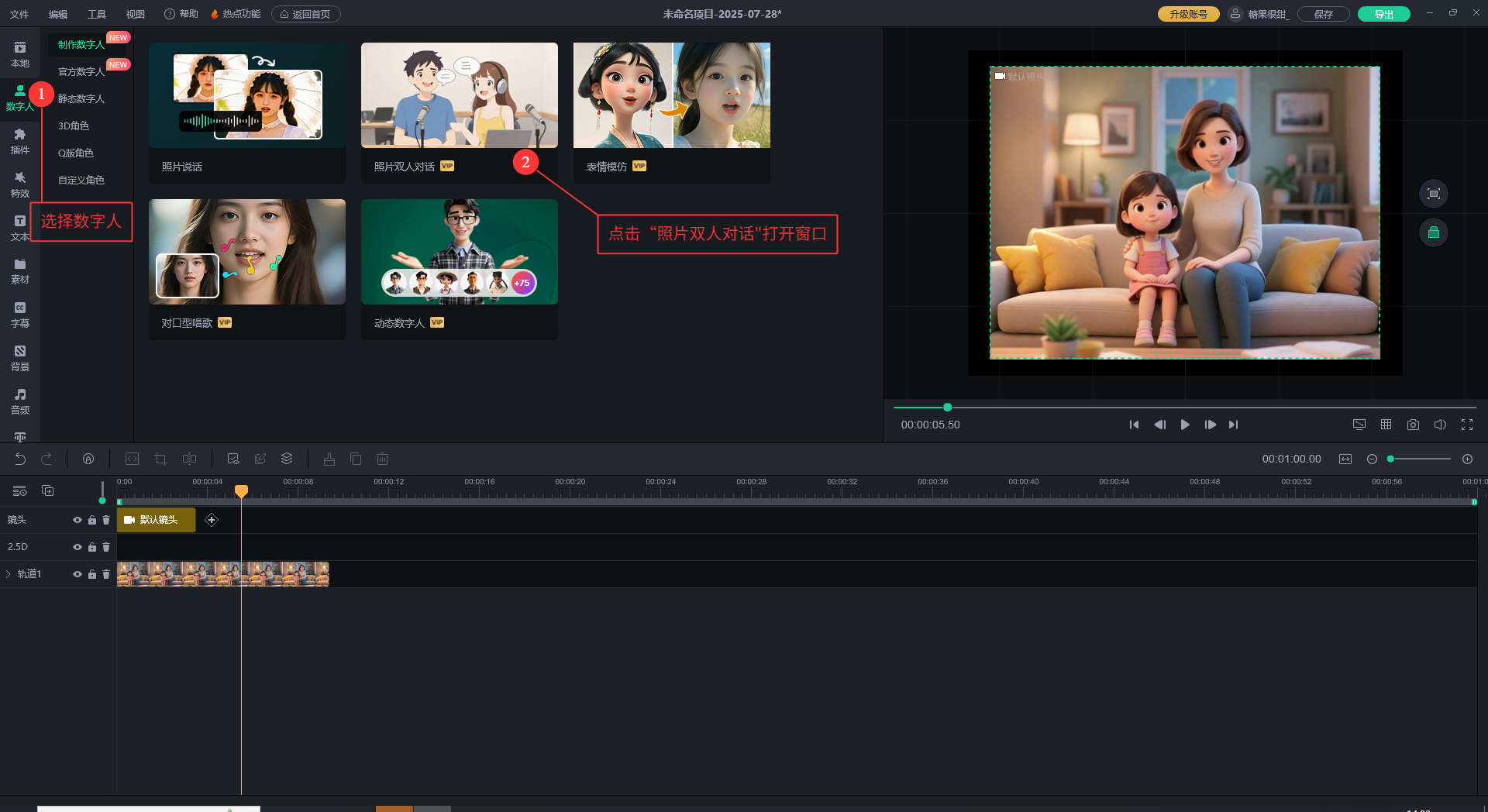Expand the 轨道1 track chevron

(9, 574)
